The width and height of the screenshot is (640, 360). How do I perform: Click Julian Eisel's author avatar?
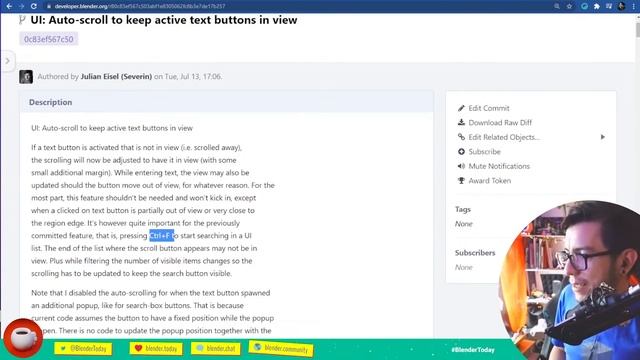(26, 77)
